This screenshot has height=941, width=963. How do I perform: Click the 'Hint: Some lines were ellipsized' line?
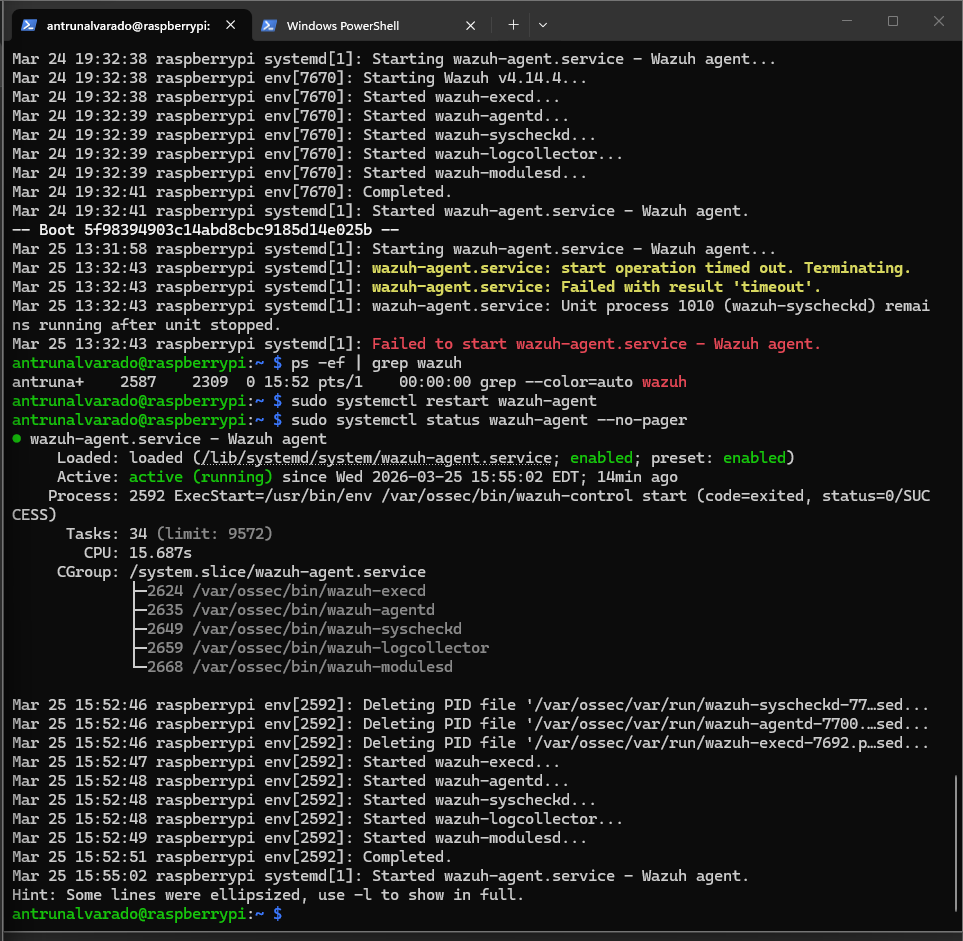(268, 895)
